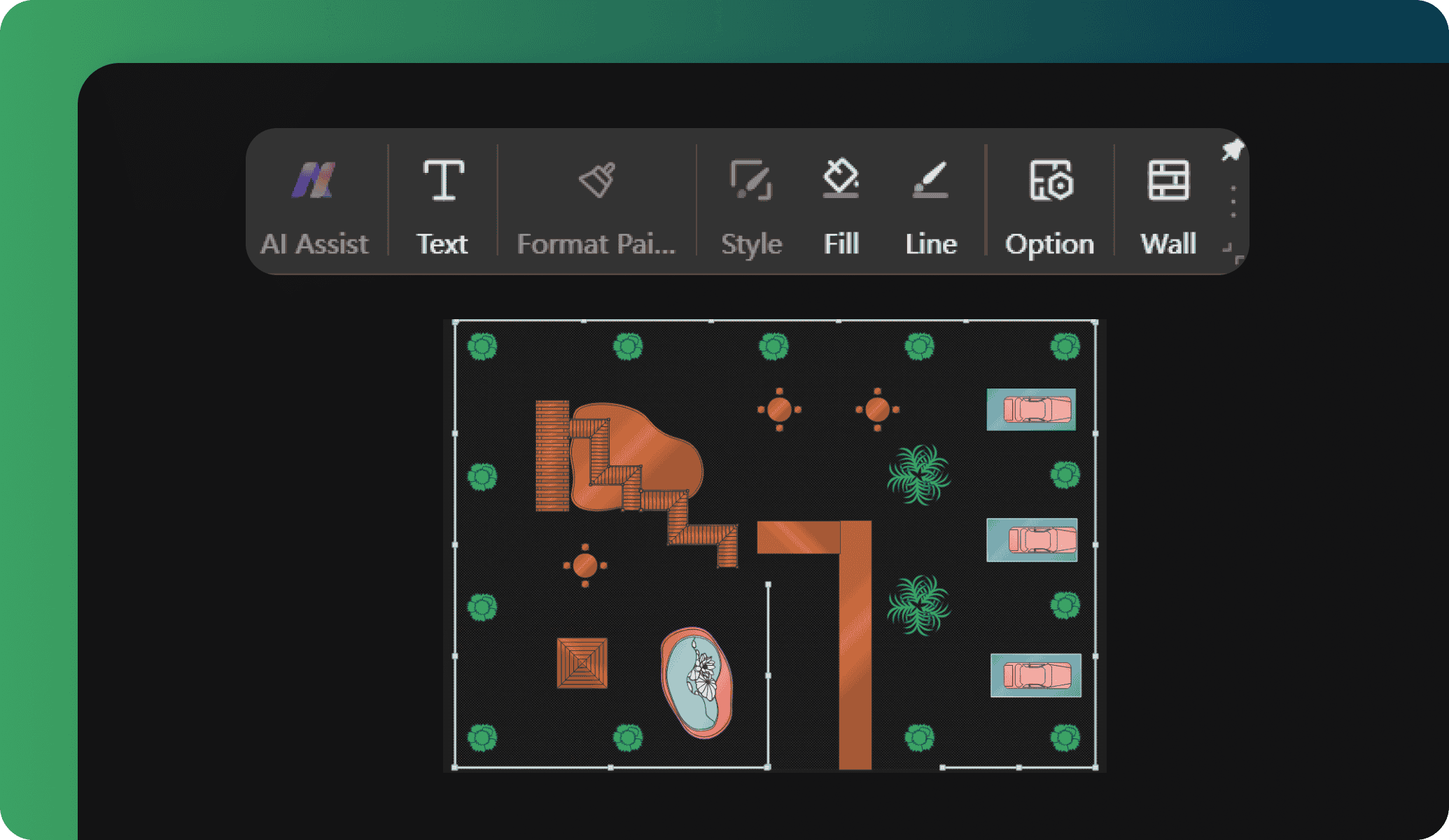Screen dimensions: 1449x840
Task: Activate the Format Painter brush
Action: coord(596,206)
